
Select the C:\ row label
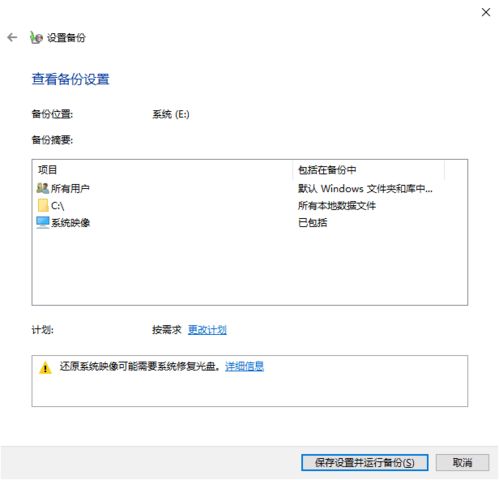click(57, 206)
